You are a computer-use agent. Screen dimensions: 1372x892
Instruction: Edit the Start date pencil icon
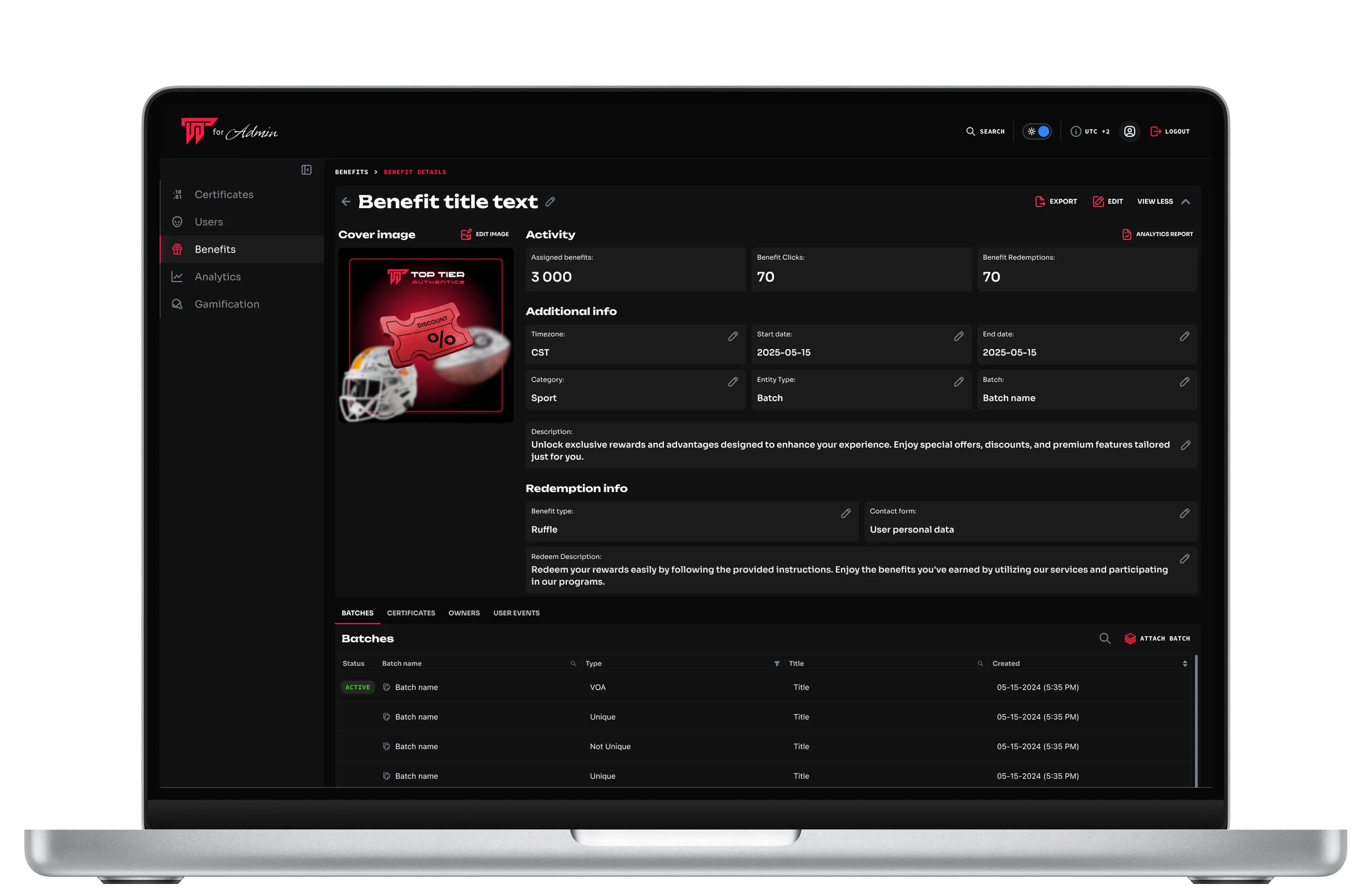[x=959, y=336]
